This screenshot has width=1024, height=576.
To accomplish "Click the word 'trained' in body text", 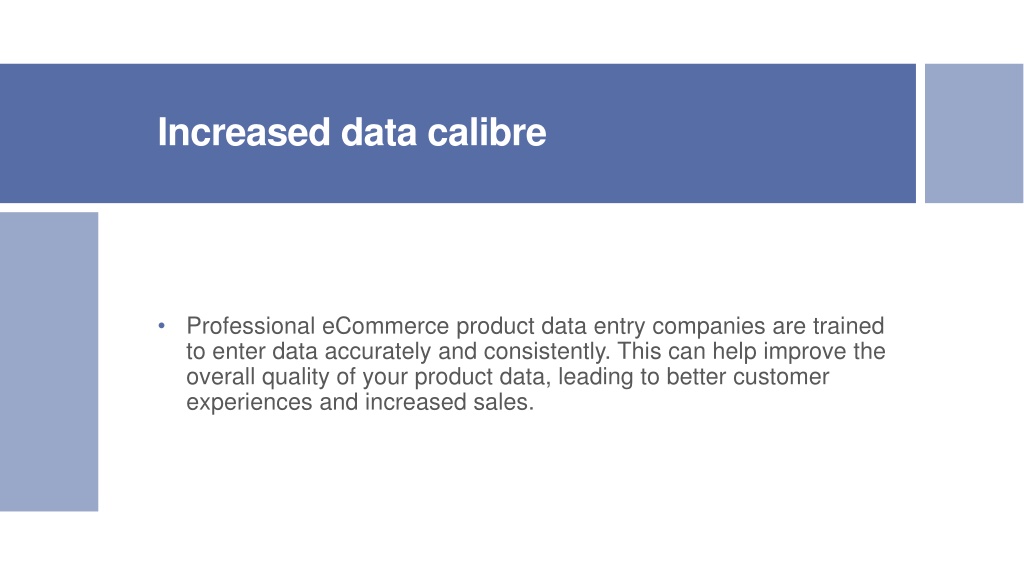I will click(x=848, y=326).
